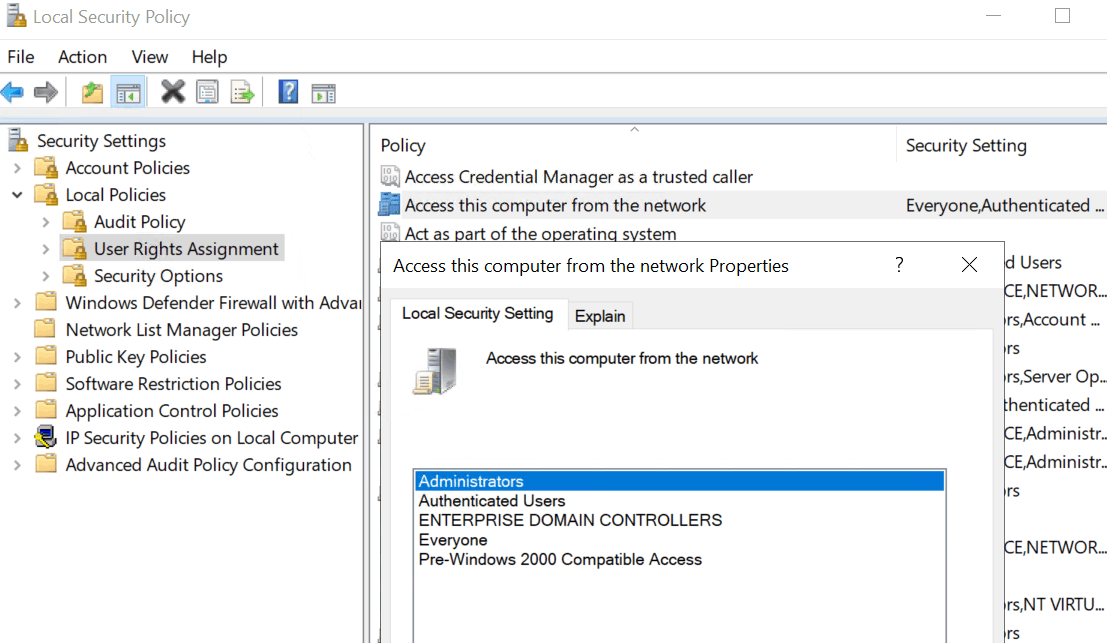The width and height of the screenshot is (1107, 643).
Task: Click the Access Credential Manager policy icon
Action: (390, 176)
